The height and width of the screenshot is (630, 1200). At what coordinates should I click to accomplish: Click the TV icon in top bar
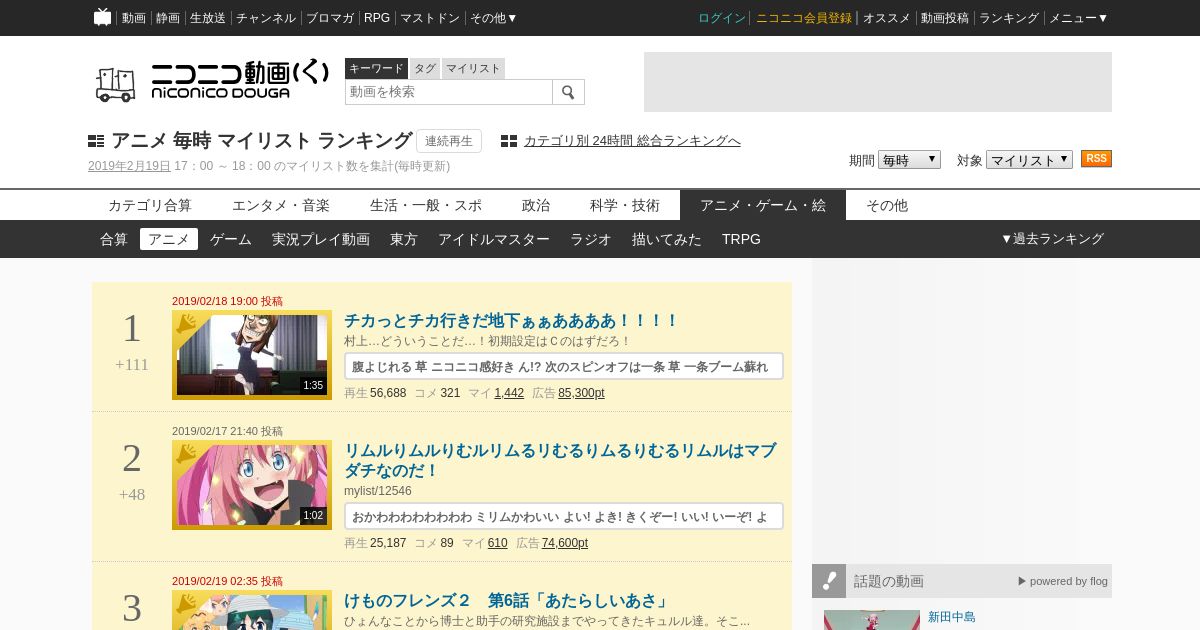point(102,17)
